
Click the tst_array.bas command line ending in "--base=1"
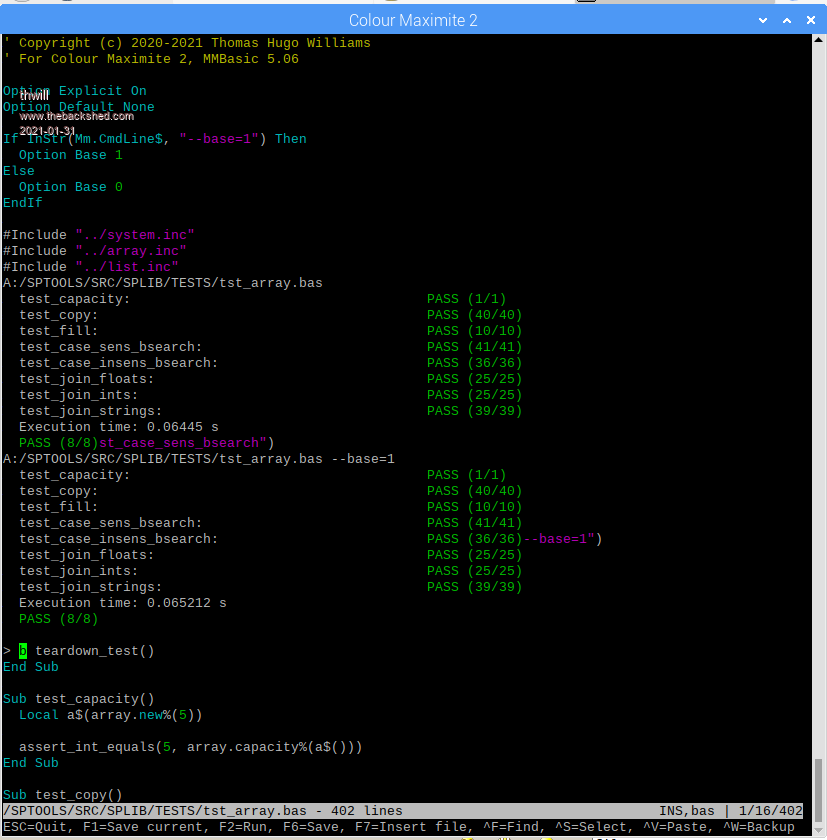point(199,459)
